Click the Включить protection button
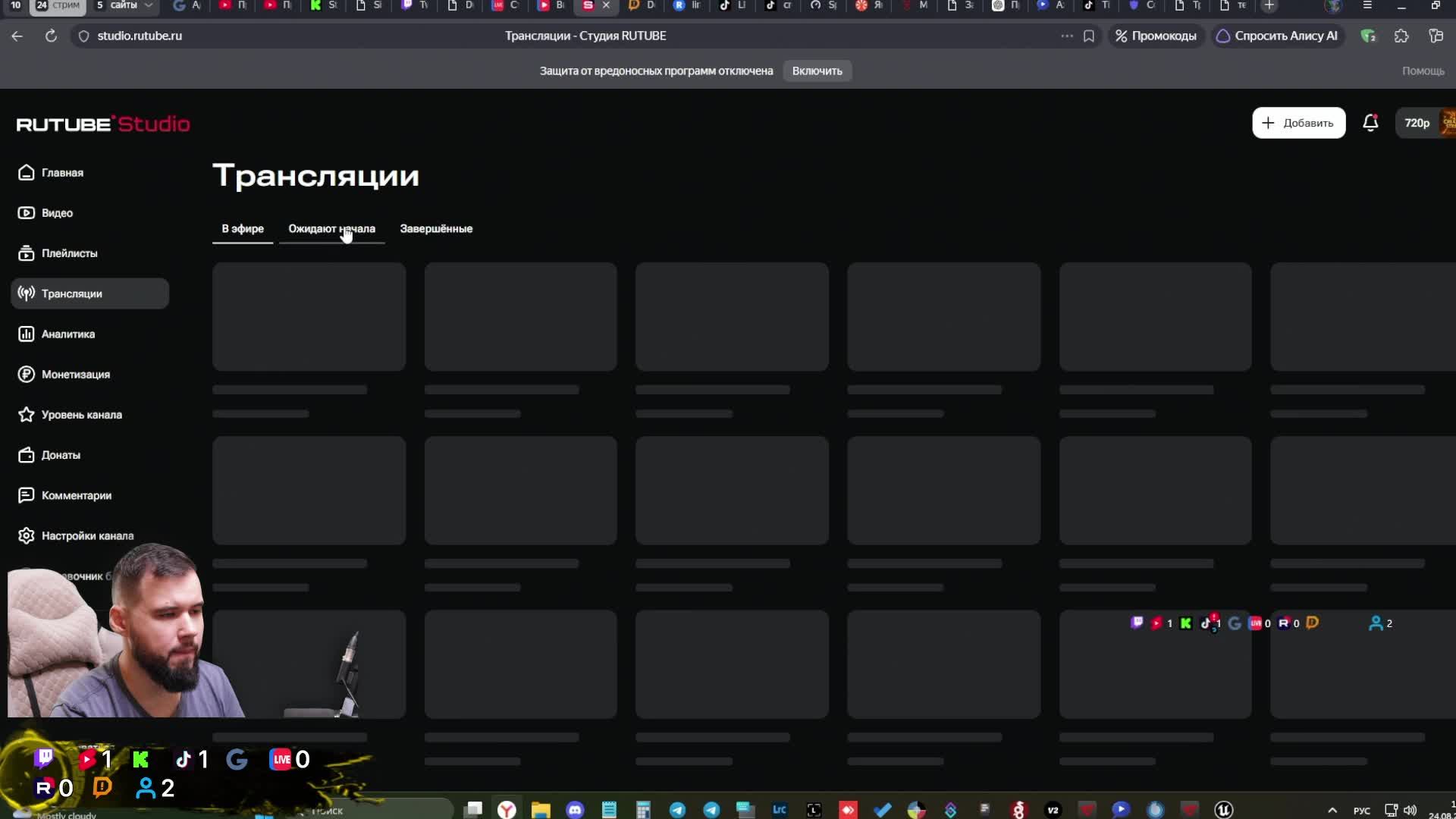This screenshot has width=1456, height=819. point(817,71)
